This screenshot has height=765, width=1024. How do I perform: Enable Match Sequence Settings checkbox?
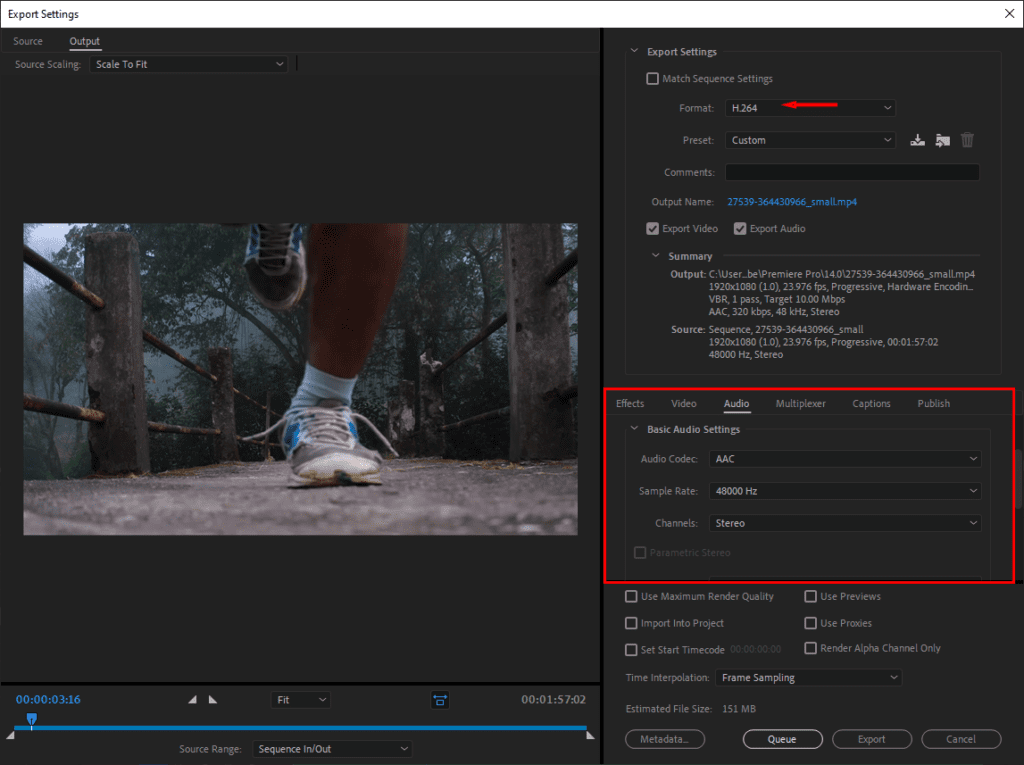(652, 78)
